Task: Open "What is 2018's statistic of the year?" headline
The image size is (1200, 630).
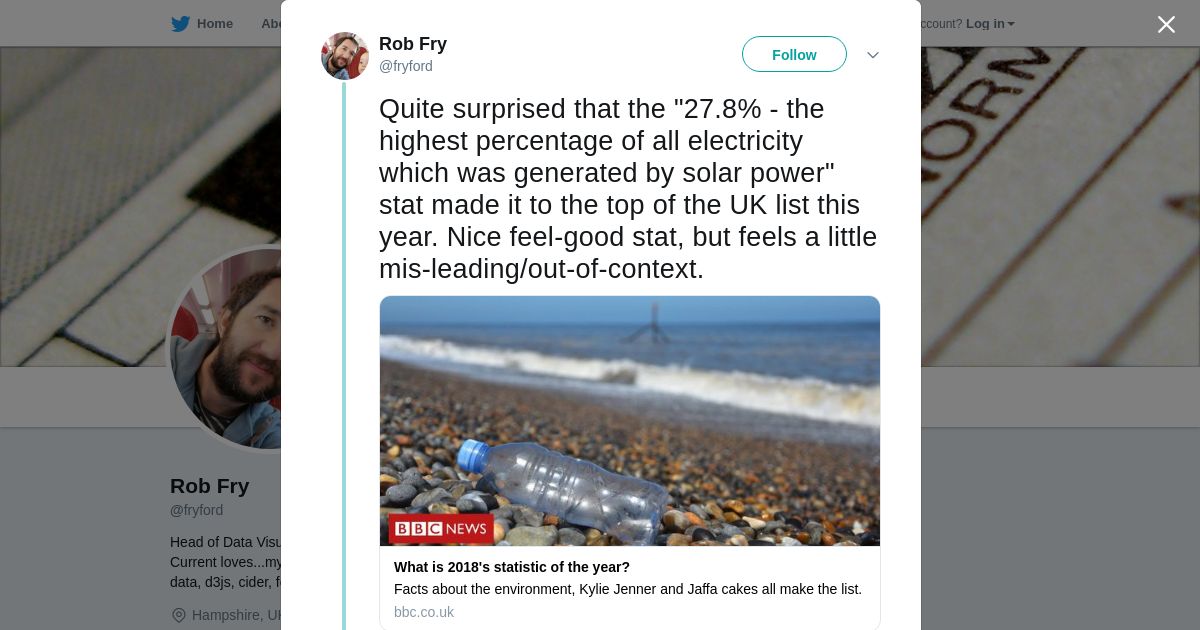Action: [512, 567]
